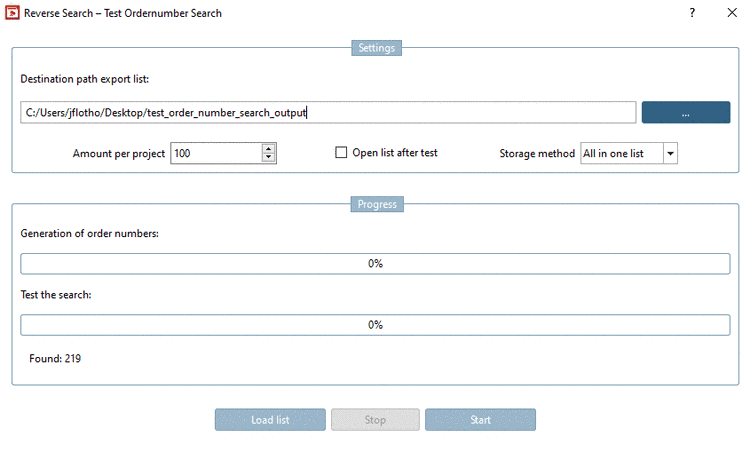Increase Amount per project with up arrow
This screenshot has width=750, height=452.
268,148
